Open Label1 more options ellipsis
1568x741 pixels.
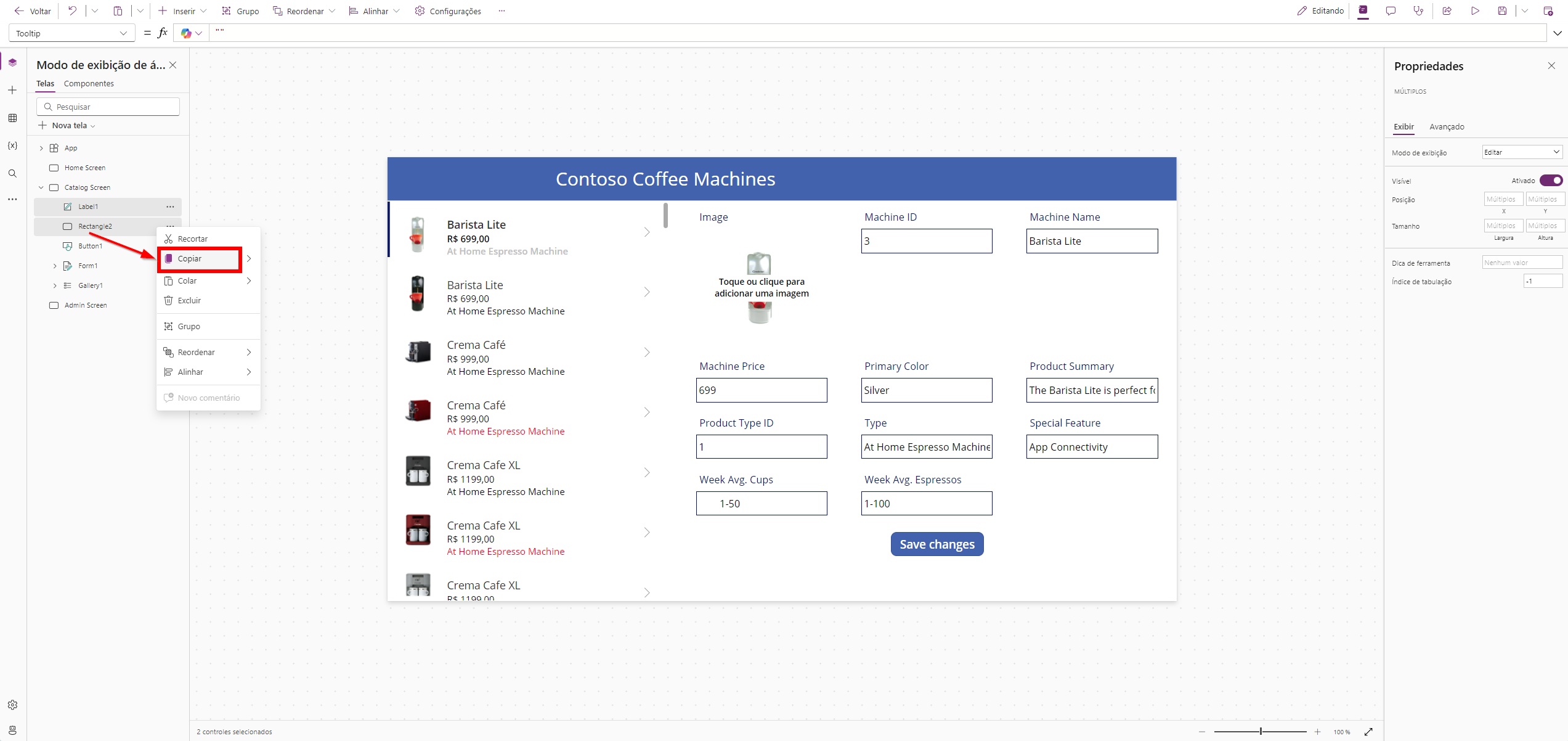(x=170, y=207)
